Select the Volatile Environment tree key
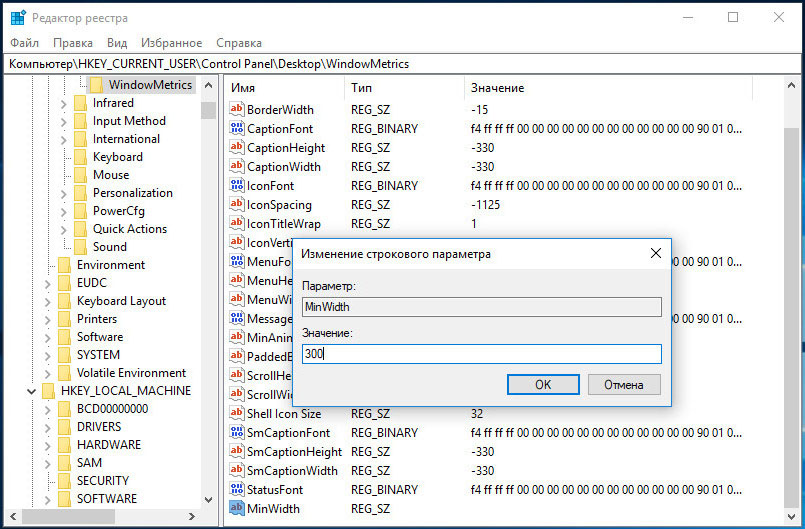 point(131,372)
